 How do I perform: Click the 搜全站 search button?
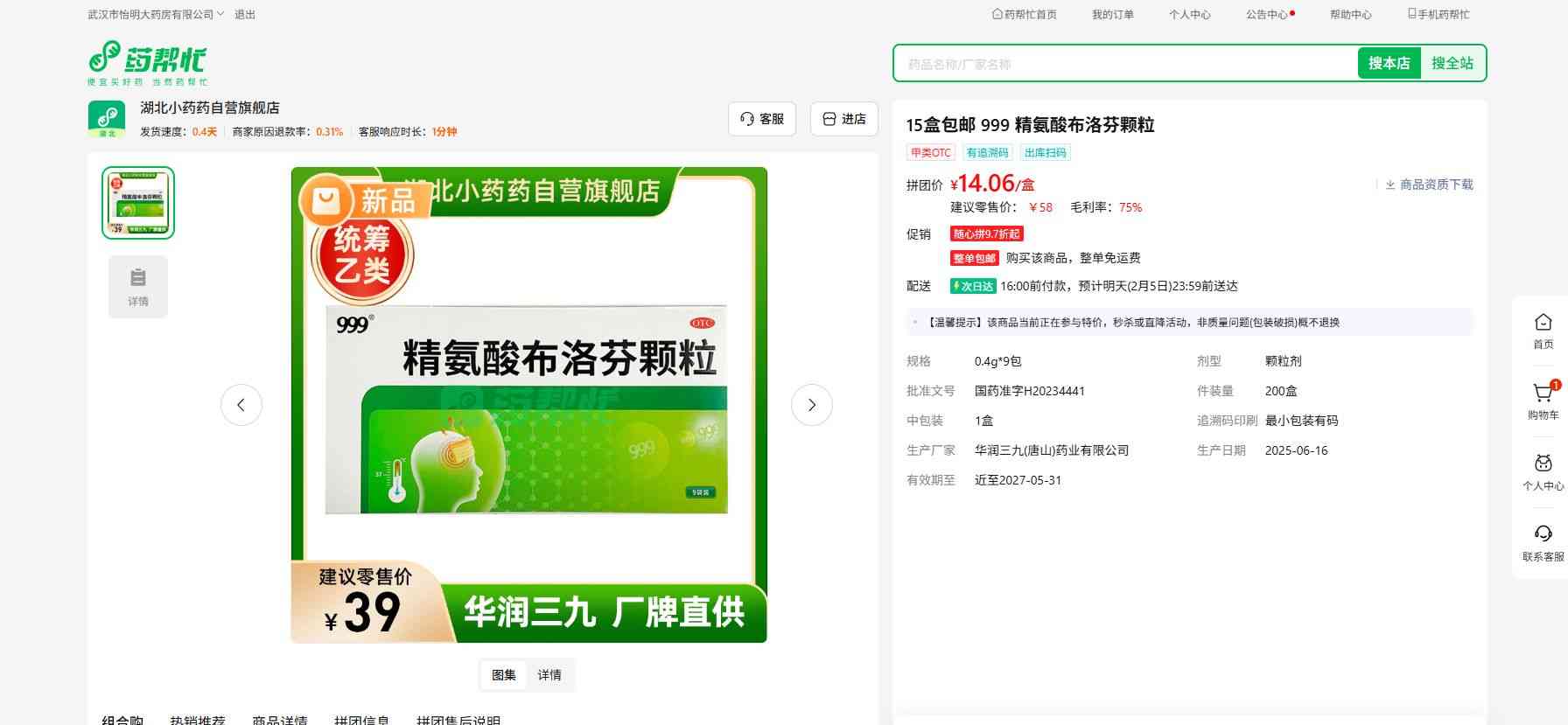pos(1452,63)
